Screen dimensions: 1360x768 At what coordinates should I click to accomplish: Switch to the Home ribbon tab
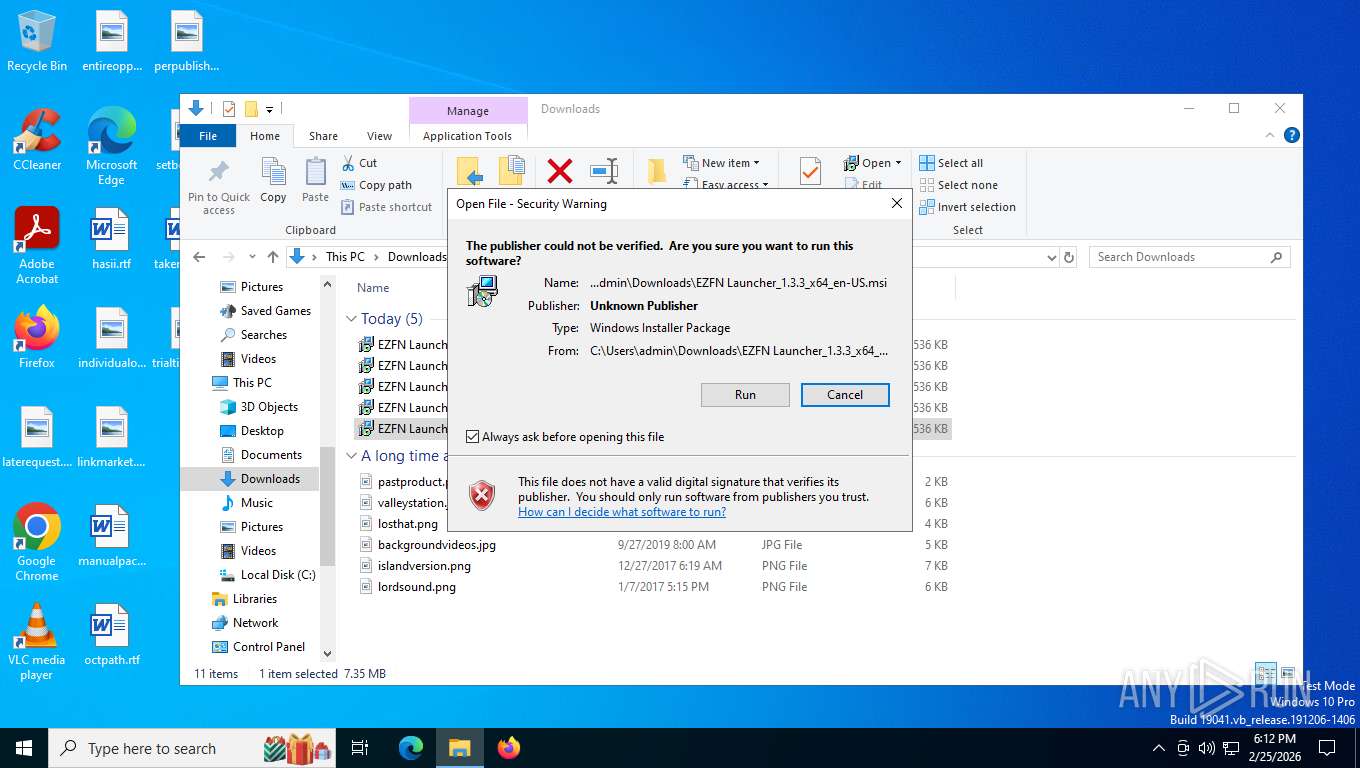tap(265, 136)
